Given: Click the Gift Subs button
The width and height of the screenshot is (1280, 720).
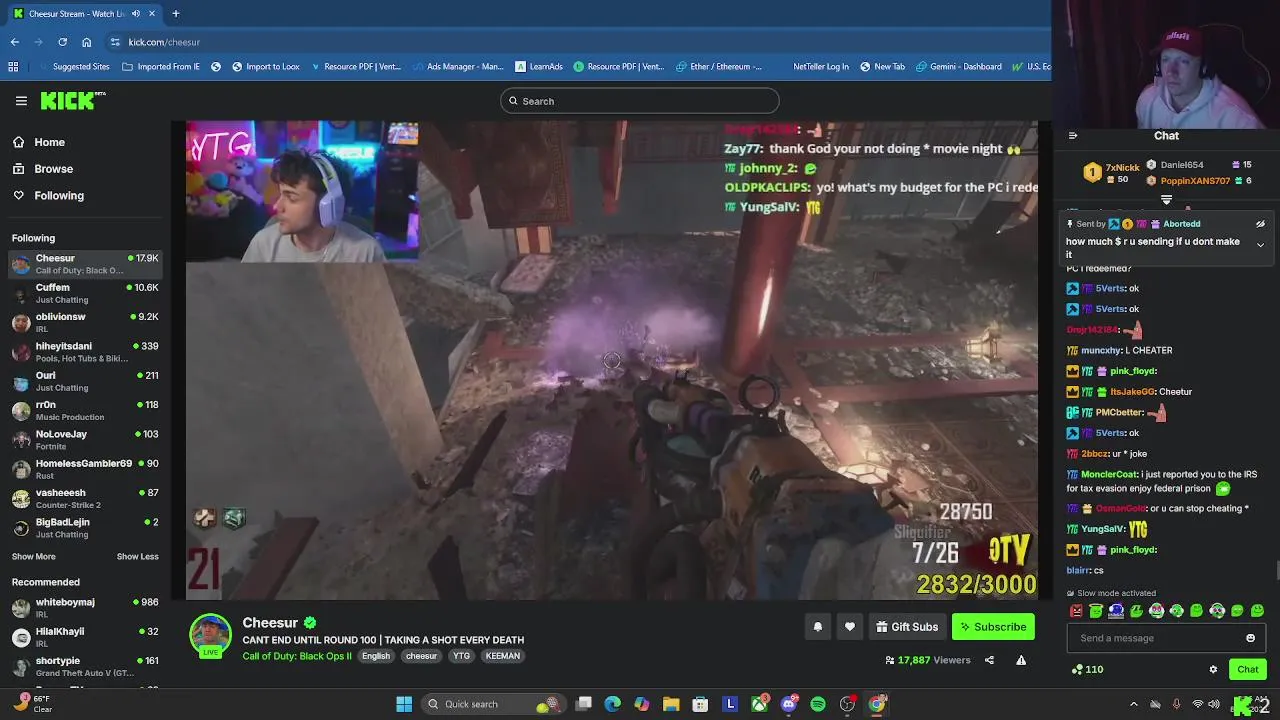Looking at the screenshot, I should click(x=907, y=627).
